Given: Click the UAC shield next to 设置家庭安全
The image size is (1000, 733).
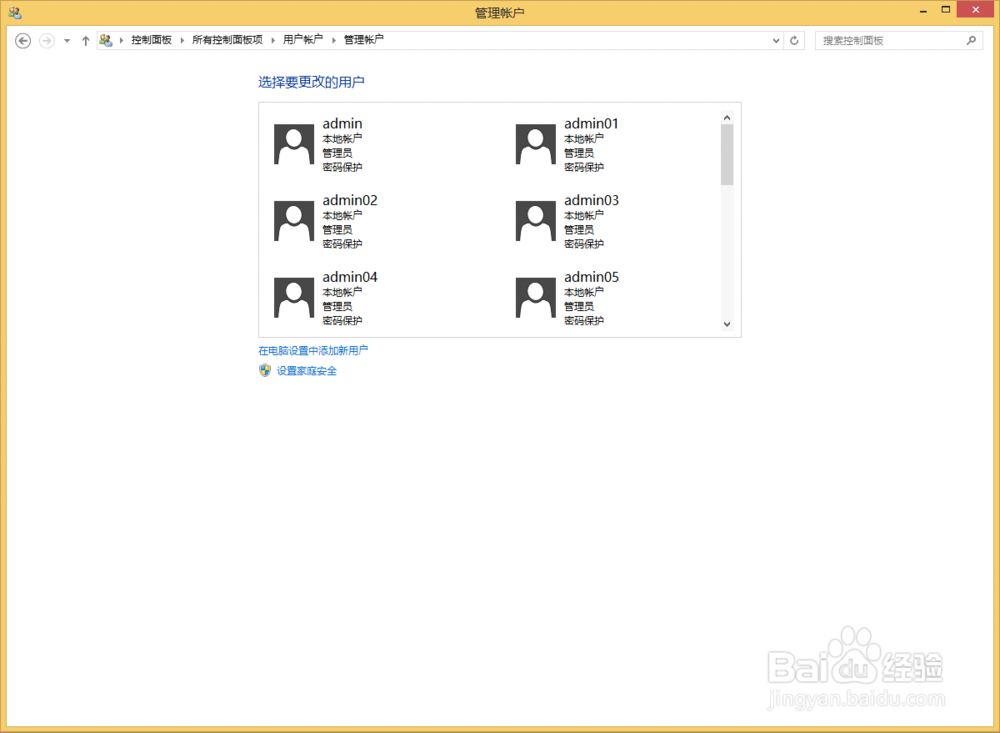Looking at the screenshot, I should click(x=265, y=370).
